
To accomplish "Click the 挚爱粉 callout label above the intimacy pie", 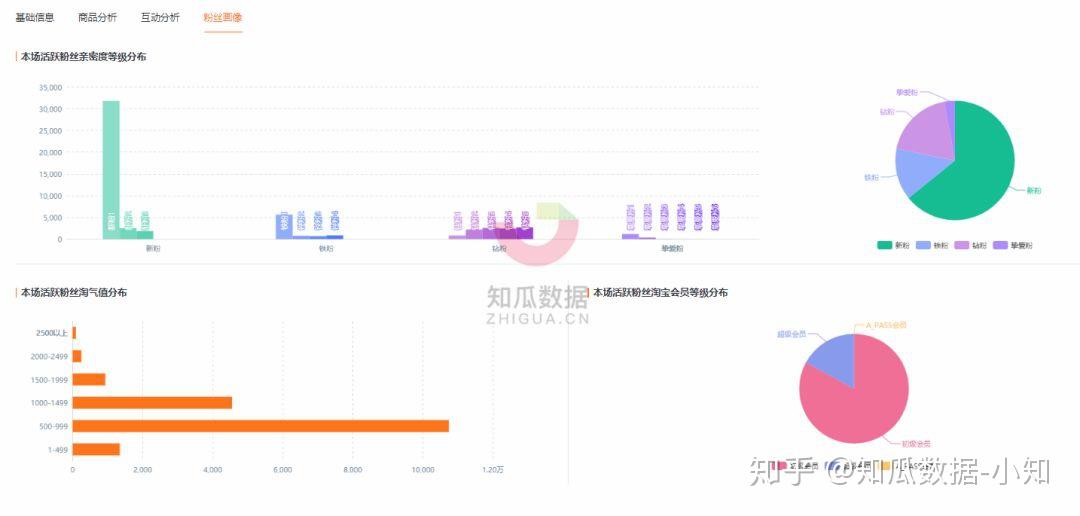I will pyautogui.click(x=906, y=92).
